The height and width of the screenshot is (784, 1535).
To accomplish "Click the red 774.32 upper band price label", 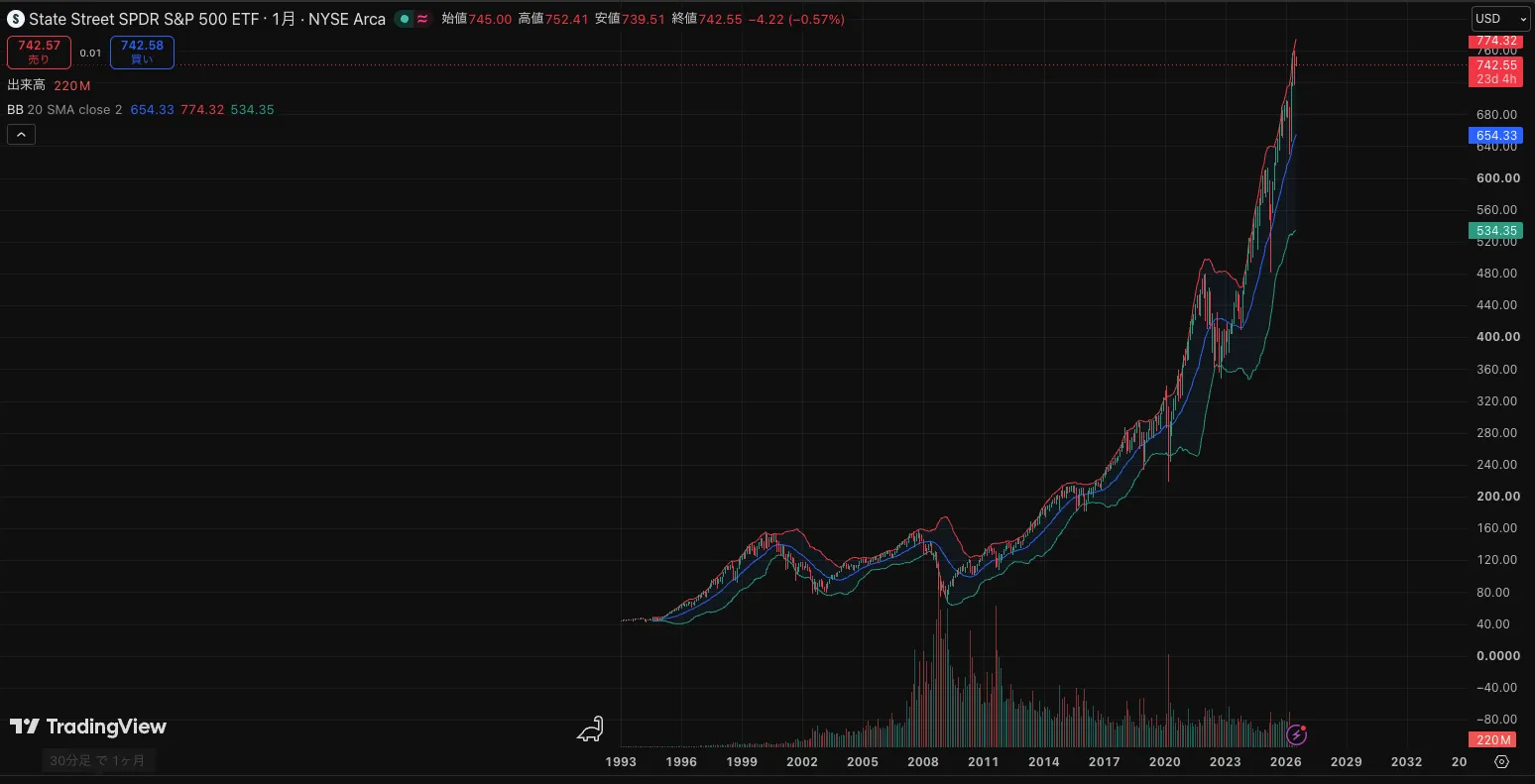I will [x=1495, y=42].
